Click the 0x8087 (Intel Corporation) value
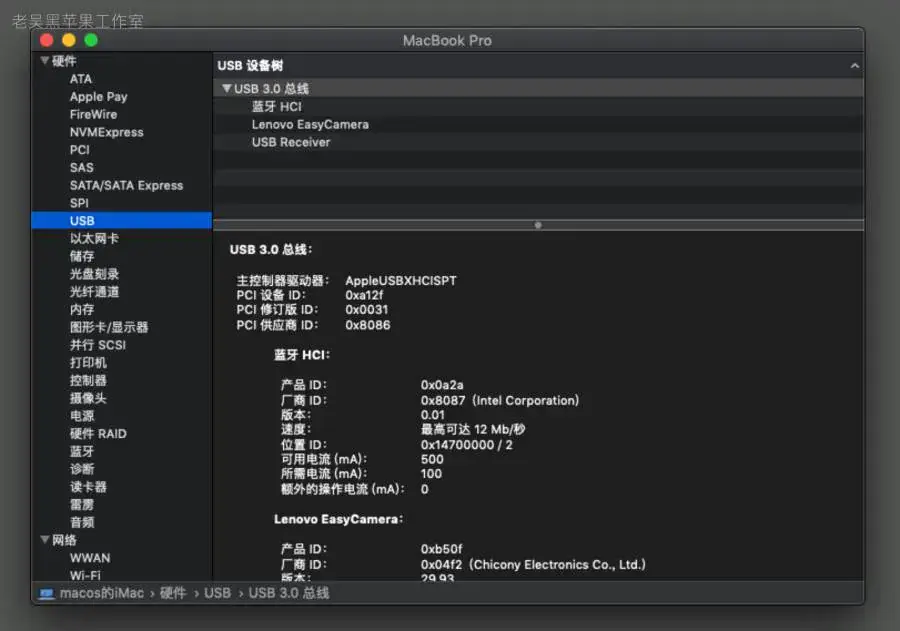This screenshot has width=900, height=631. click(x=500, y=400)
